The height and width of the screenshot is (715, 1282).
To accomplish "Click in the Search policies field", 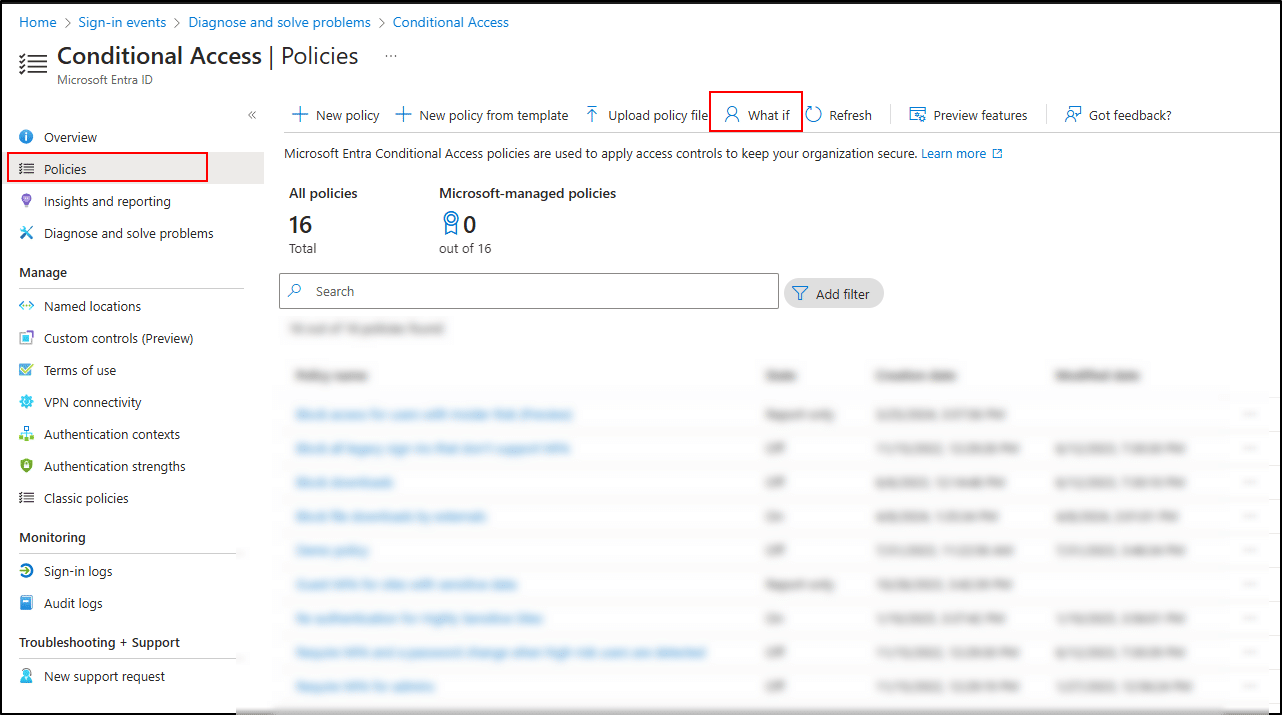I will [x=528, y=291].
